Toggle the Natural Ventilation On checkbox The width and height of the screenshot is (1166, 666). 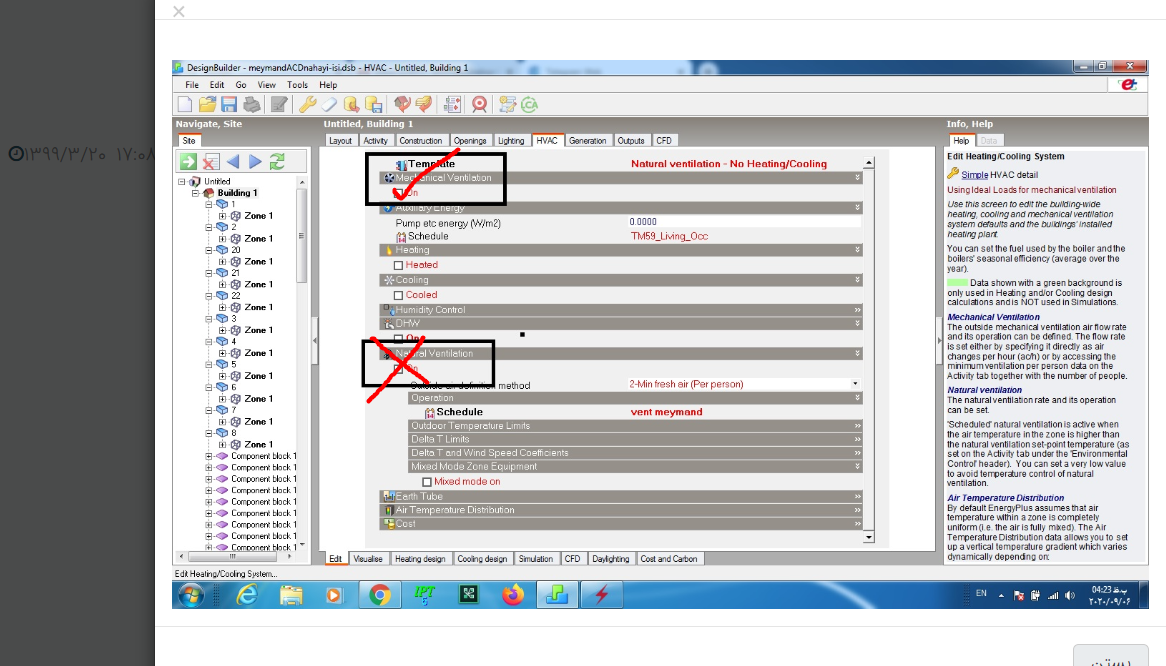coord(399,369)
